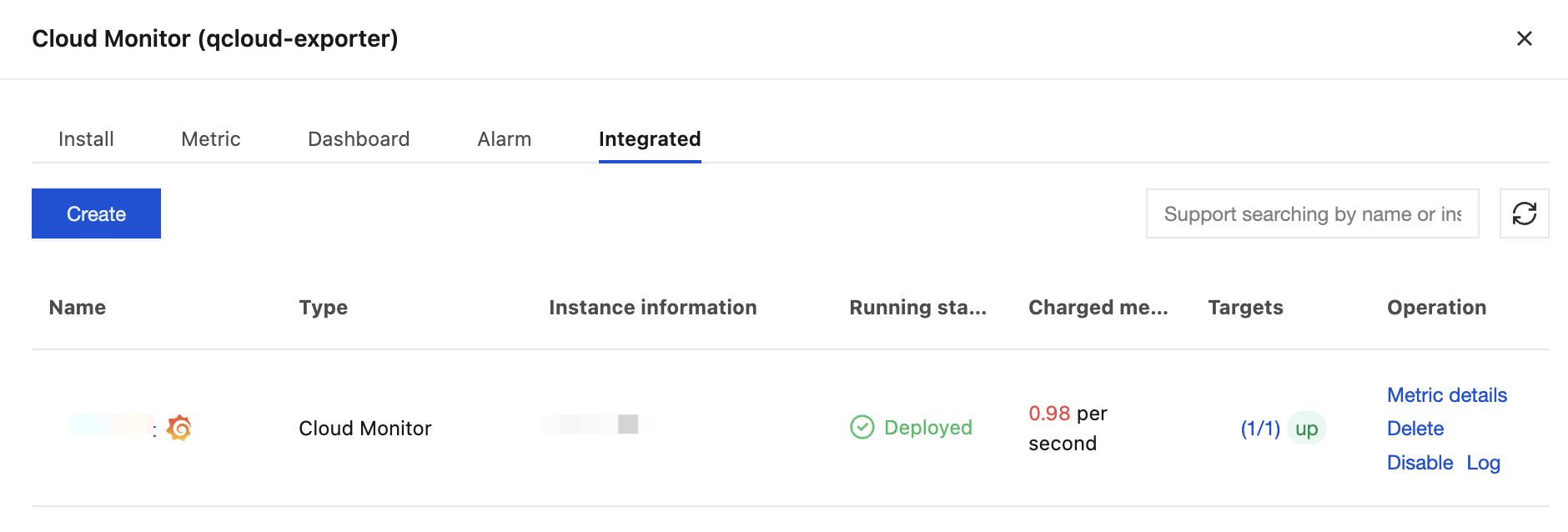Click the (1/1) targets link

(x=1259, y=429)
